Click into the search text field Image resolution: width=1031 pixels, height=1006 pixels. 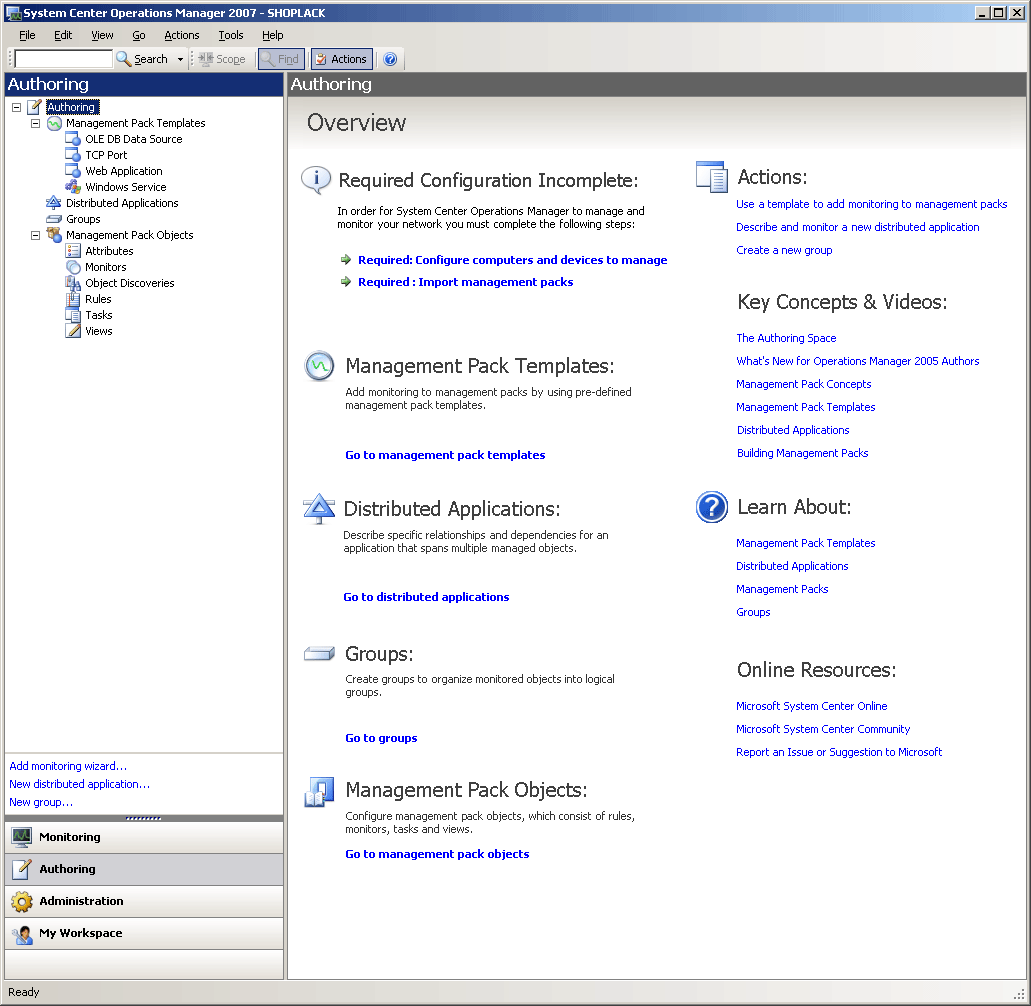coord(63,59)
